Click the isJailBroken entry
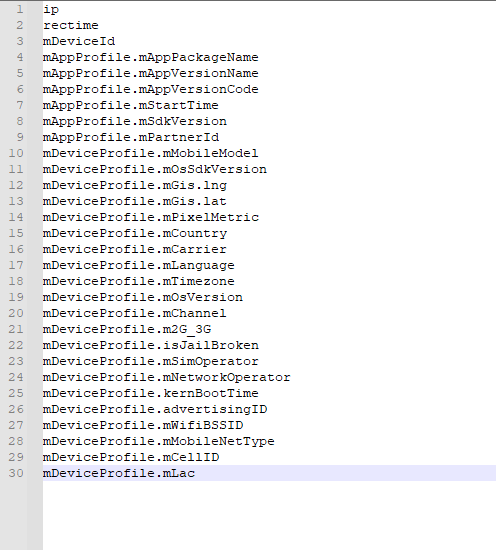The image size is (496, 550). point(151,346)
